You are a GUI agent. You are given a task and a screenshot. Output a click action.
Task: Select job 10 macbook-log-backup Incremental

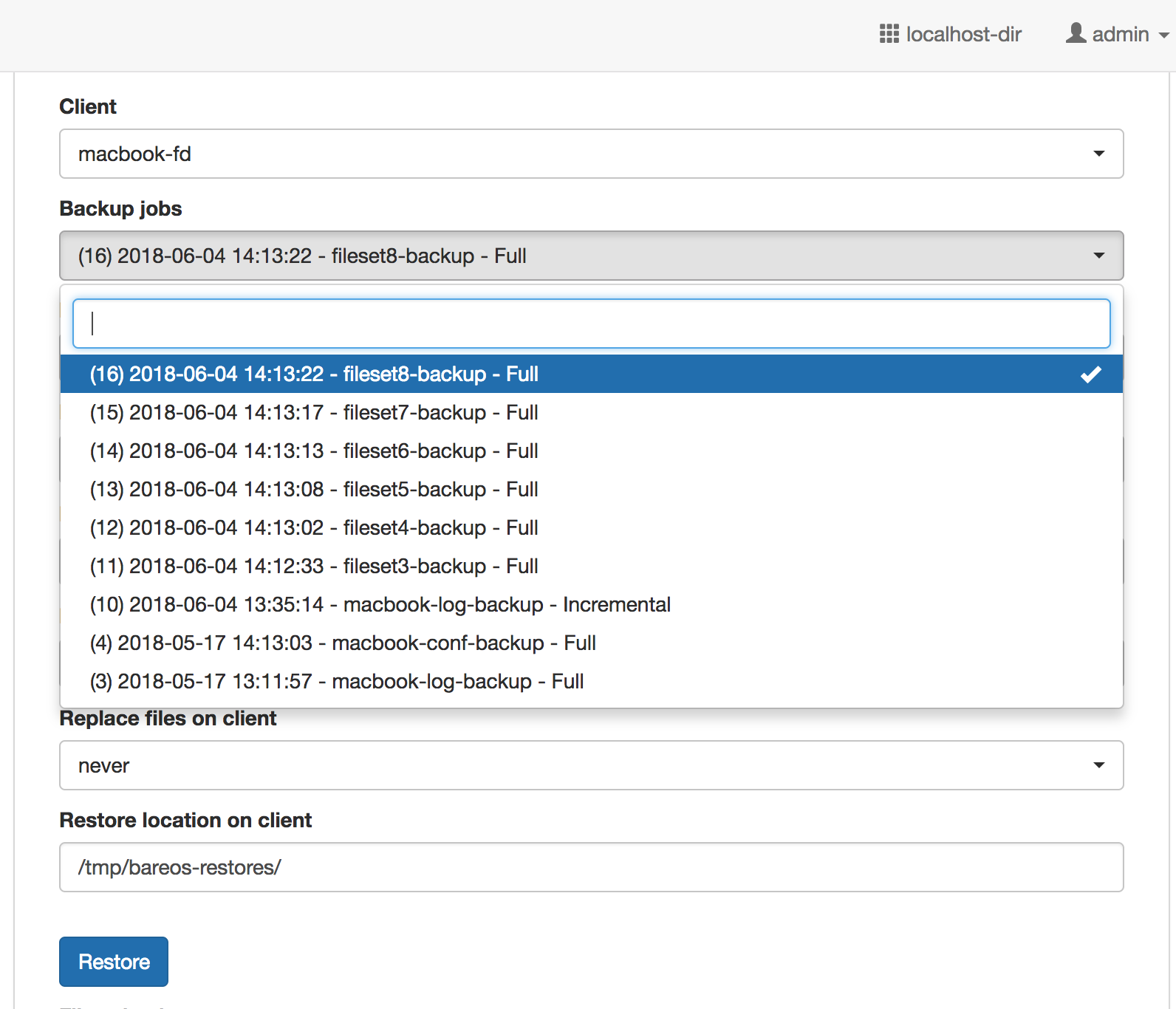(380, 605)
